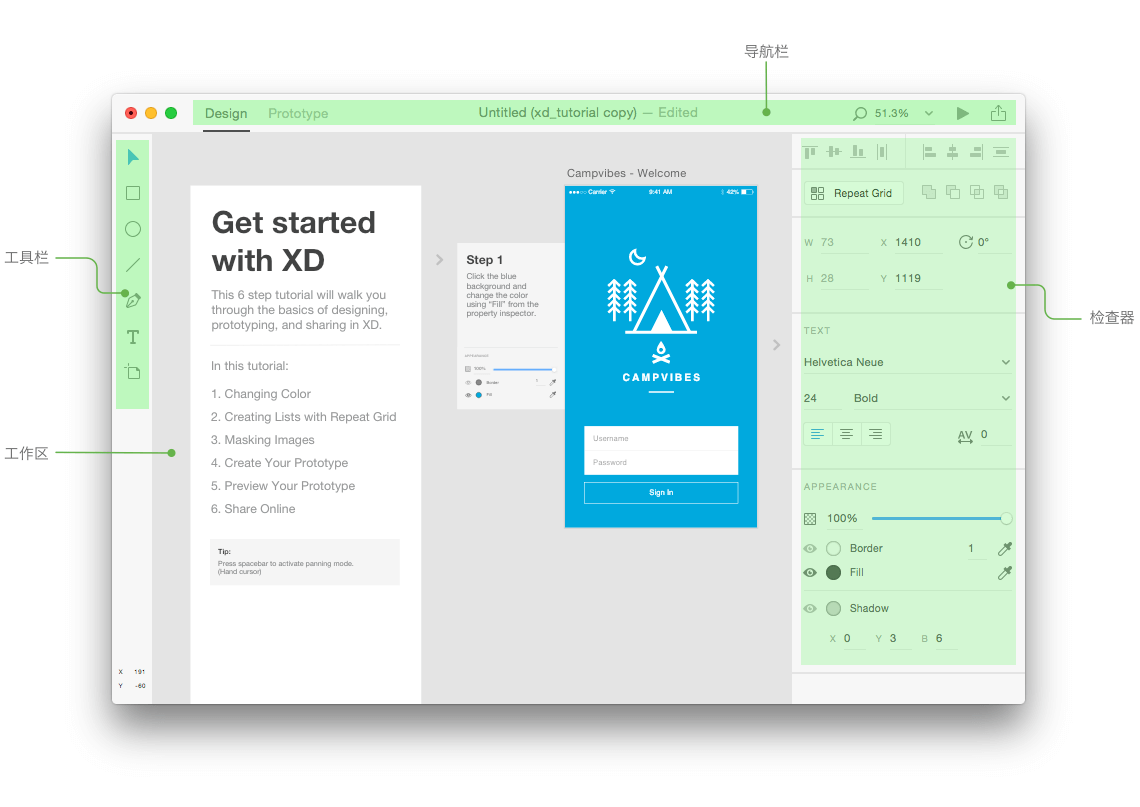Select the Line tool

point(132,264)
